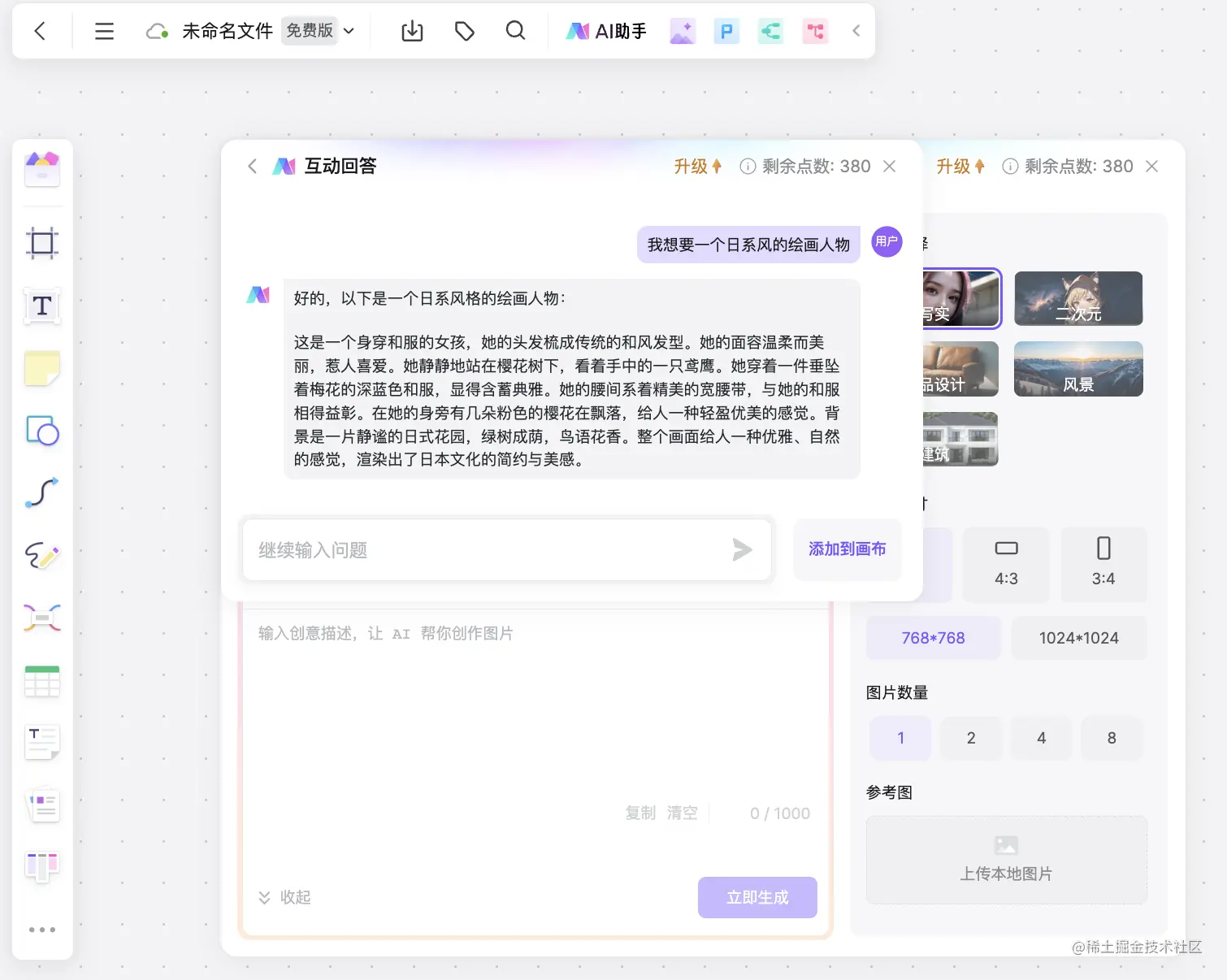Image resolution: width=1227 pixels, height=980 pixels.
Task: Click 复制 under the prompt box
Action: point(640,813)
